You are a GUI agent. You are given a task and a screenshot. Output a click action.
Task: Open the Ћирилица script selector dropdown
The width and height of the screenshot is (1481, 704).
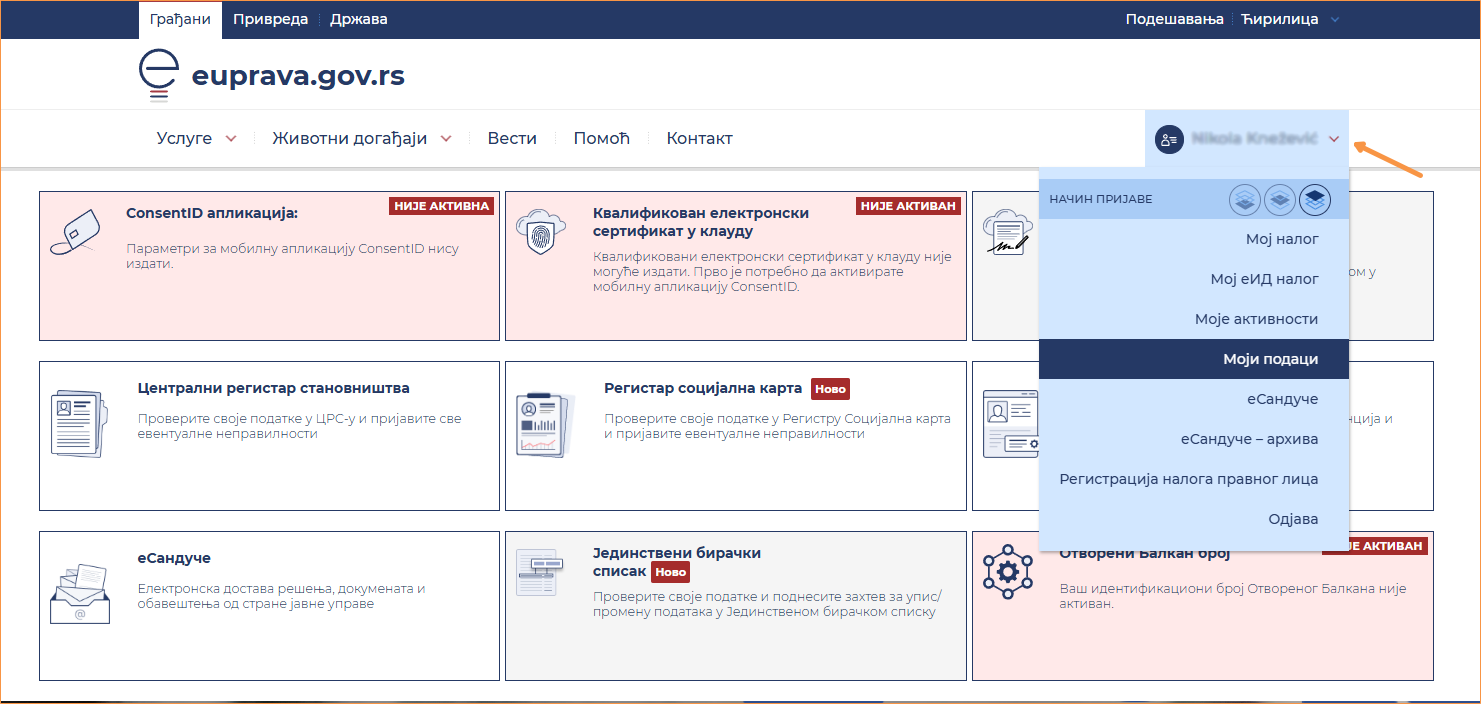click(x=1290, y=19)
